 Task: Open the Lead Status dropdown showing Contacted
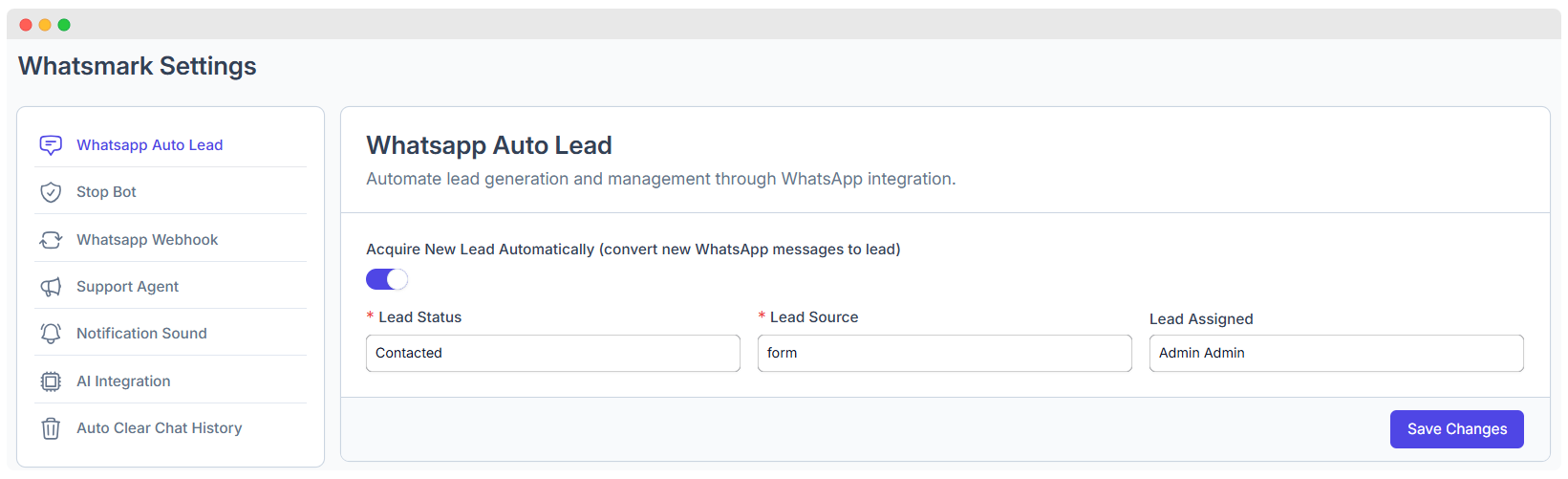[553, 353]
